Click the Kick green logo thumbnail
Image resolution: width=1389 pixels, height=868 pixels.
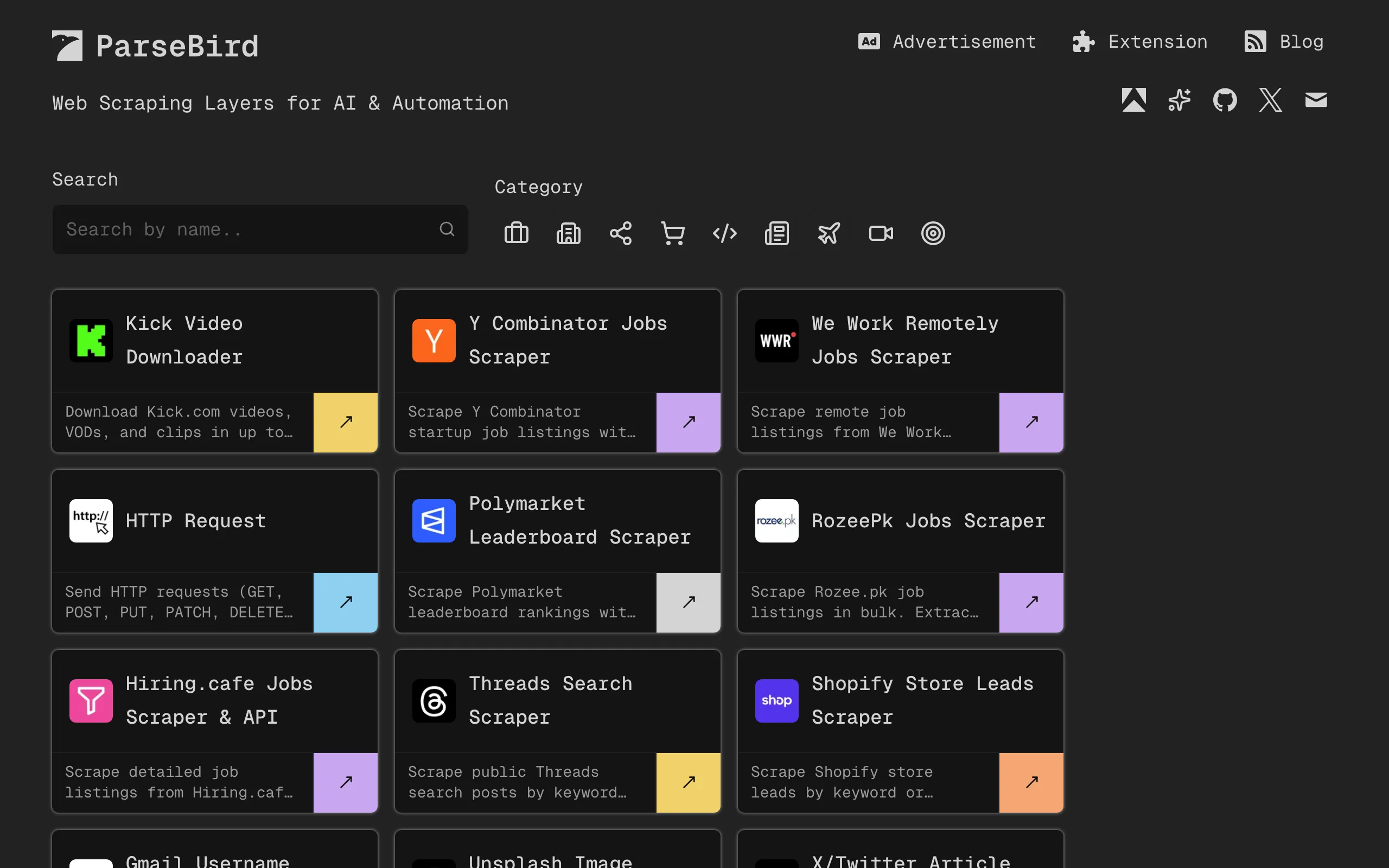pos(91,341)
